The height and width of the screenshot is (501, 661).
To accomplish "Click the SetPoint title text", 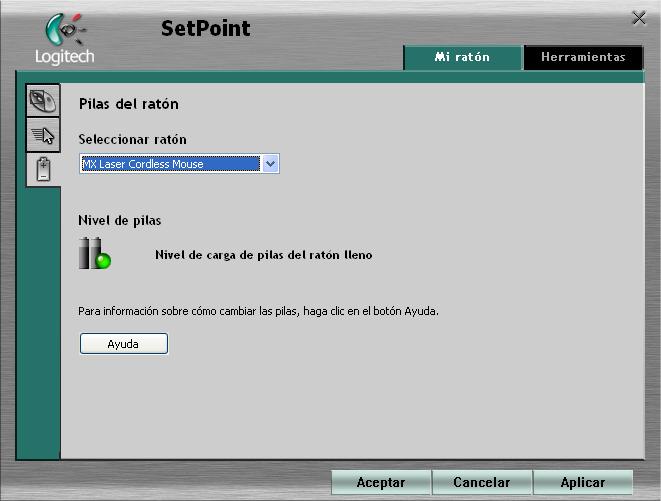I will (x=205, y=28).
